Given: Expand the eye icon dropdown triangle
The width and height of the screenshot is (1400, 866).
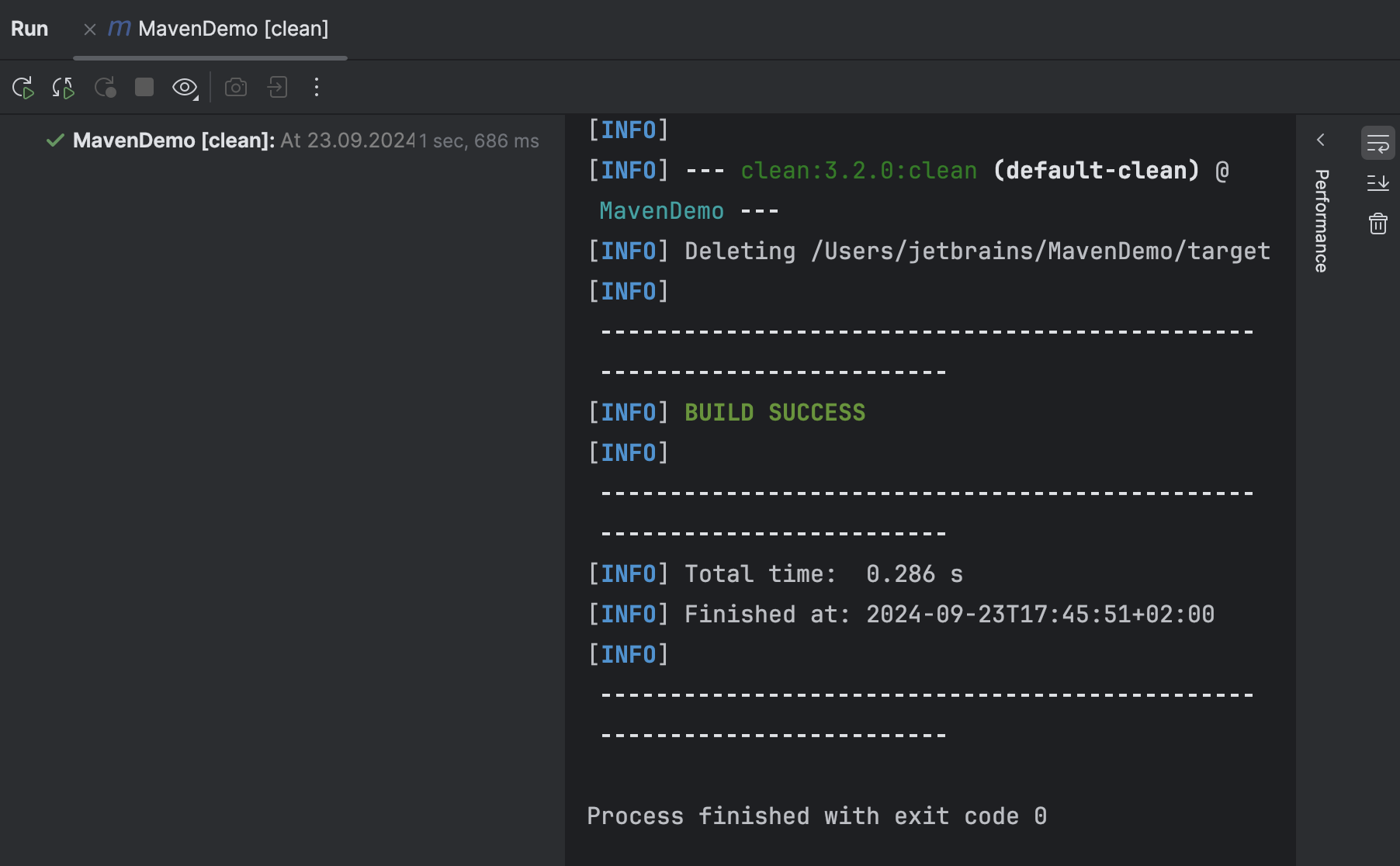Looking at the screenshot, I should tap(194, 96).
